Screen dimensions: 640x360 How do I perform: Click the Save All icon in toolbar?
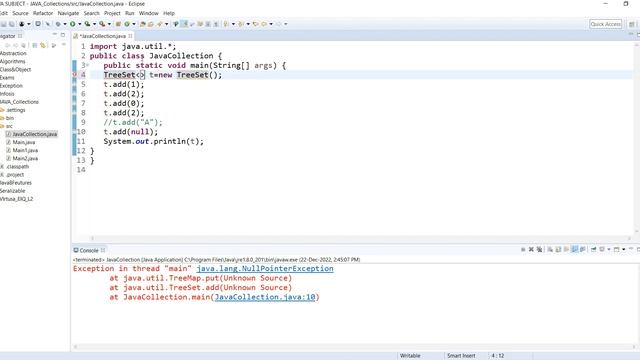click(x=11, y=24)
